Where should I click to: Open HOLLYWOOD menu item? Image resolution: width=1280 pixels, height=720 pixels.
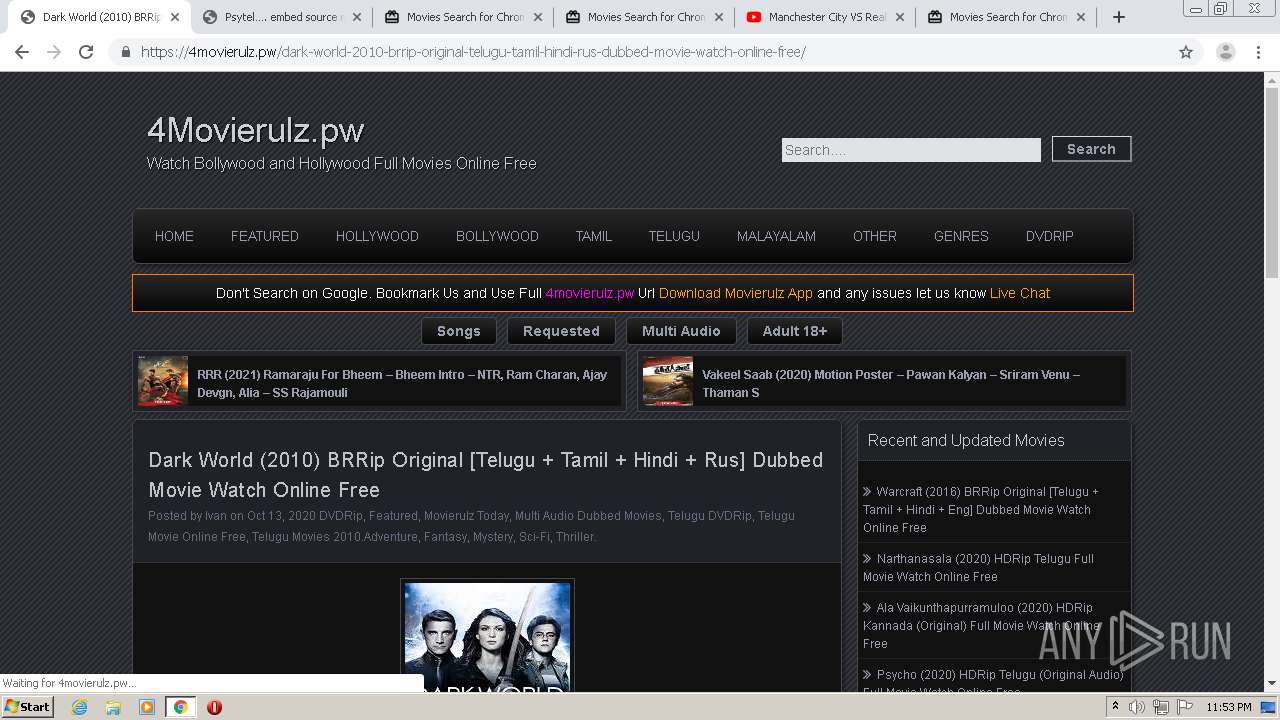pos(377,236)
